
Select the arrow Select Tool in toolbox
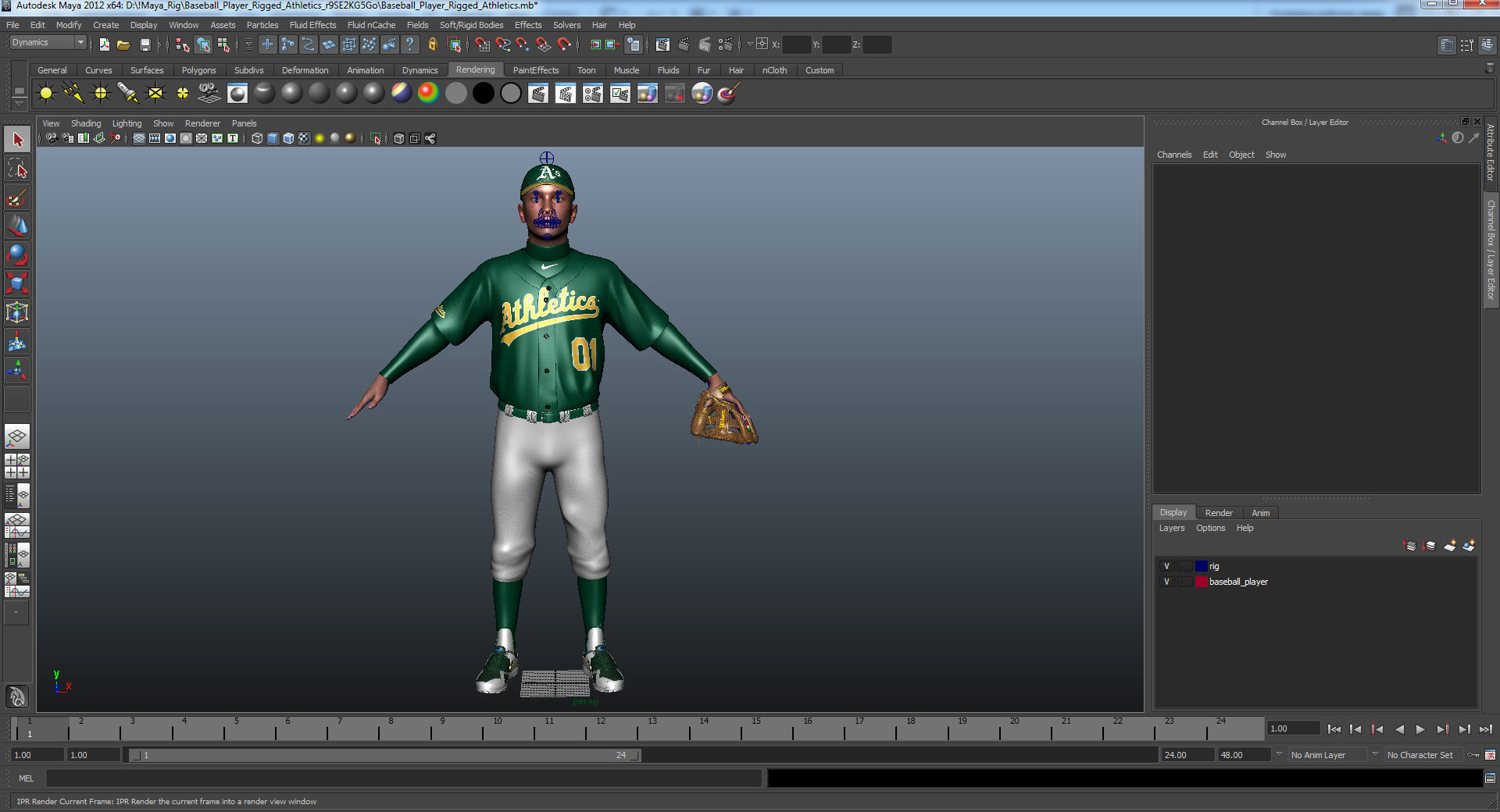17,140
